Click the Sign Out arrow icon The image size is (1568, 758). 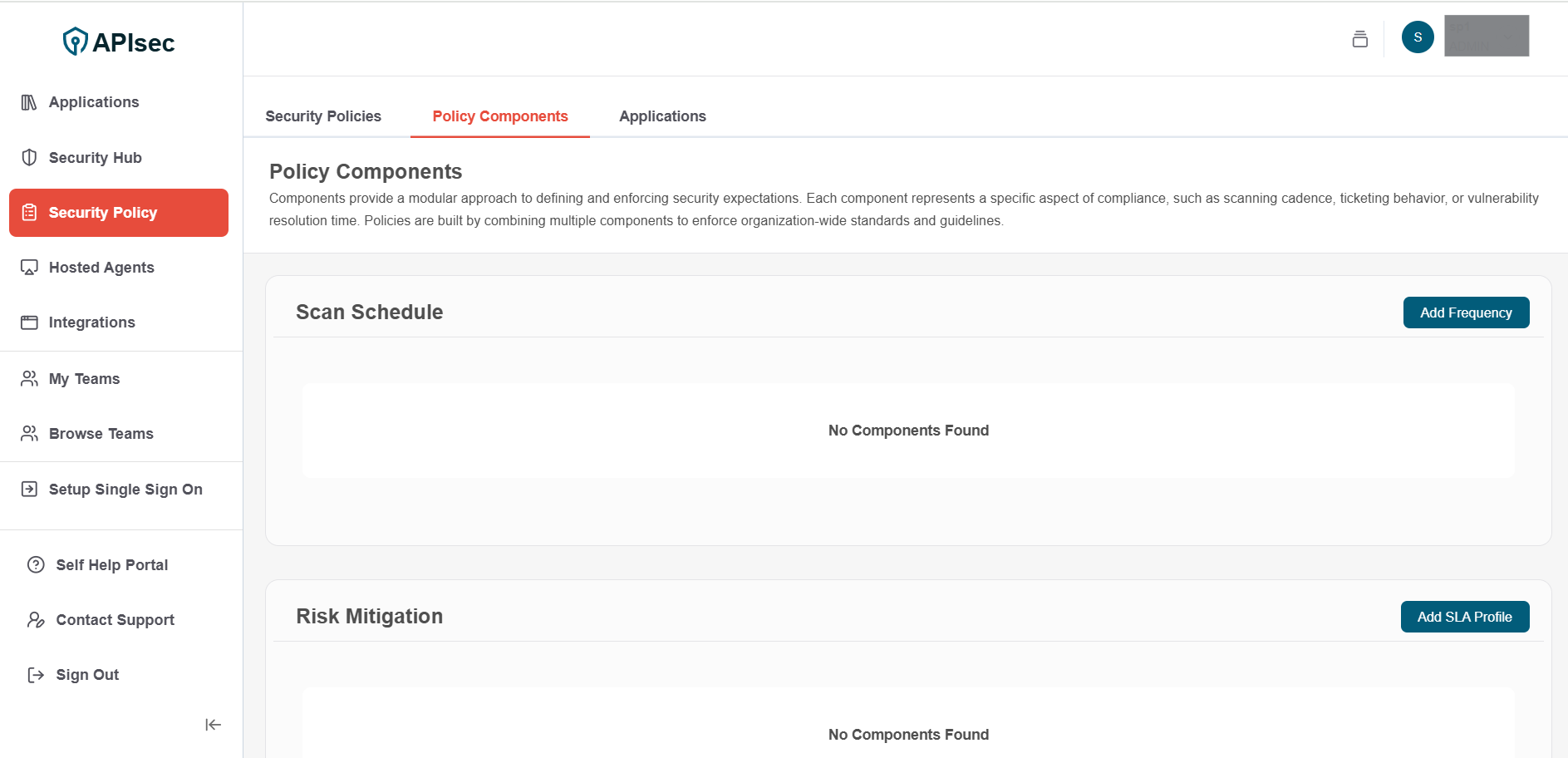[x=36, y=675]
